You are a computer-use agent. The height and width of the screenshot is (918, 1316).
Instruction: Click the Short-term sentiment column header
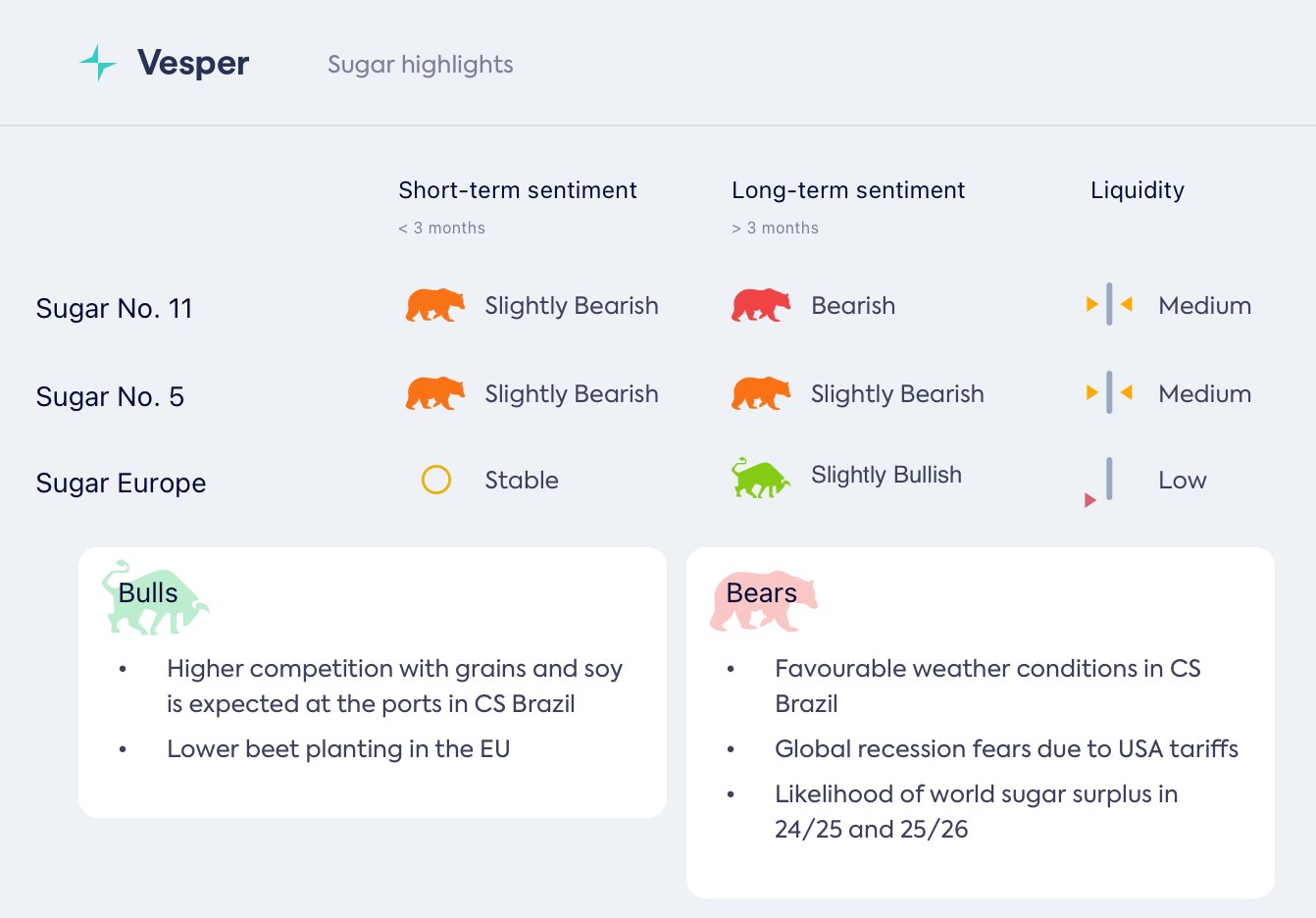pos(517,190)
